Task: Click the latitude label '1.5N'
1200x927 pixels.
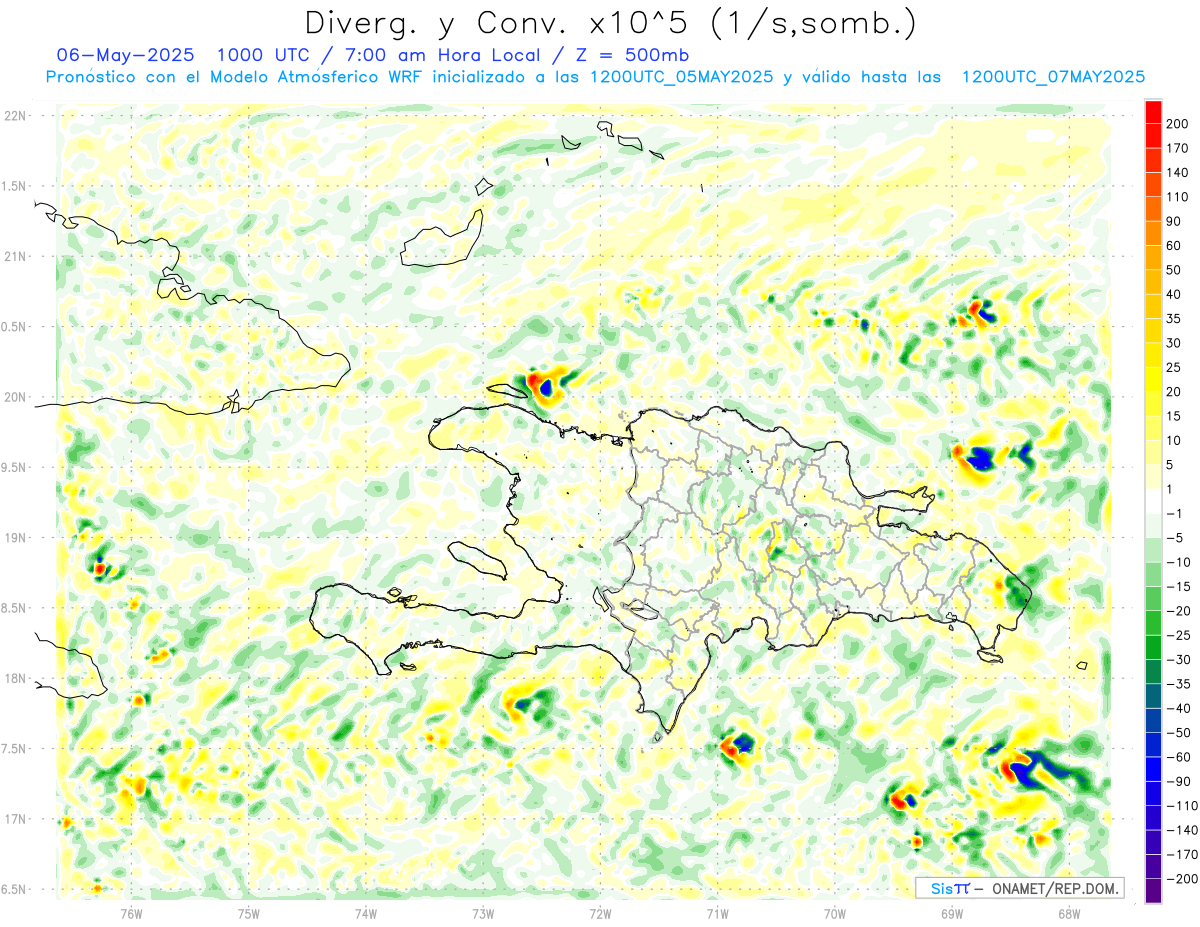Action: click(15, 186)
